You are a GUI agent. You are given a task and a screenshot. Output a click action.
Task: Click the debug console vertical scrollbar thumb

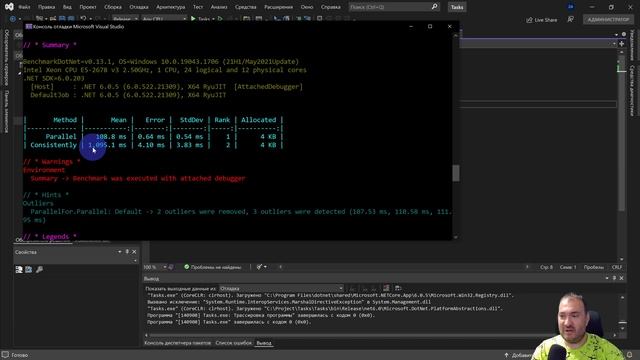pos(456,173)
